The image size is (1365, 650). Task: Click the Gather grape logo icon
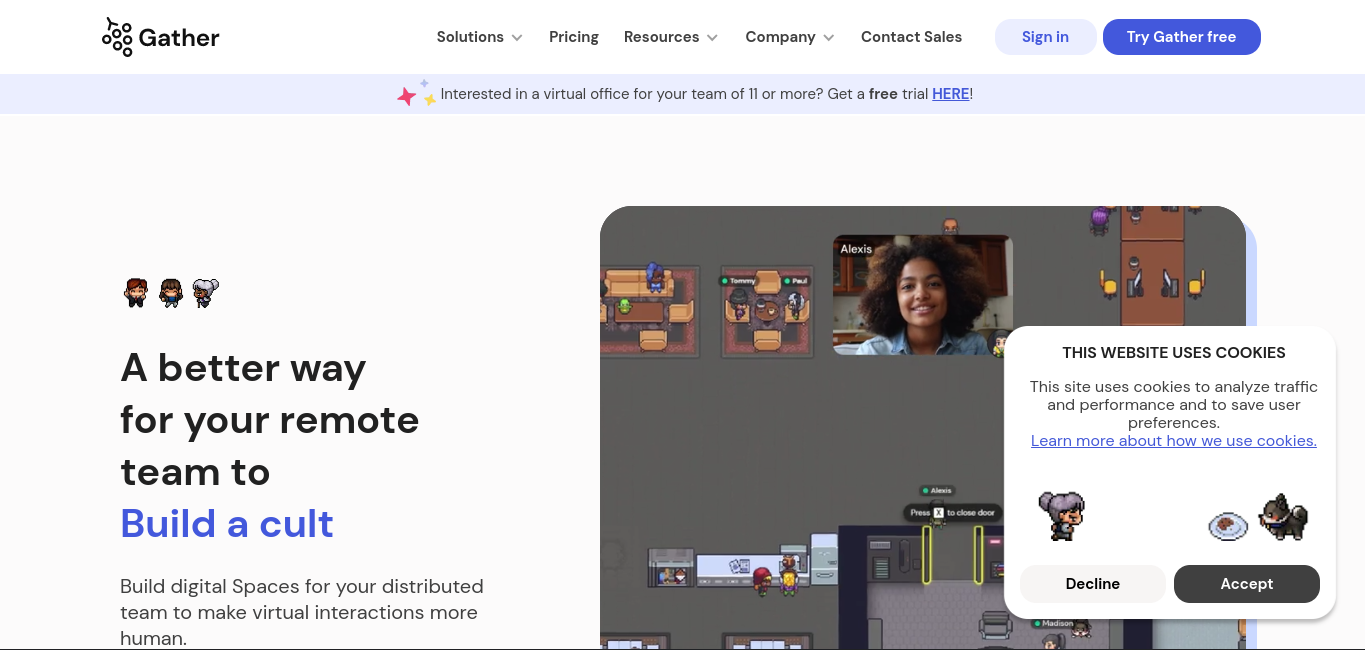(x=117, y=37)
